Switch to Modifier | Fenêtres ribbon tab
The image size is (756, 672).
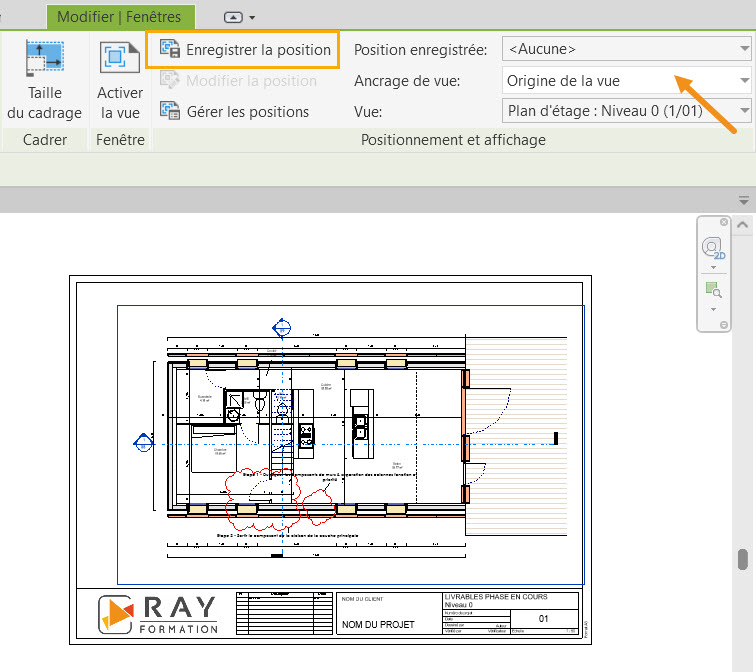point(120,17)
